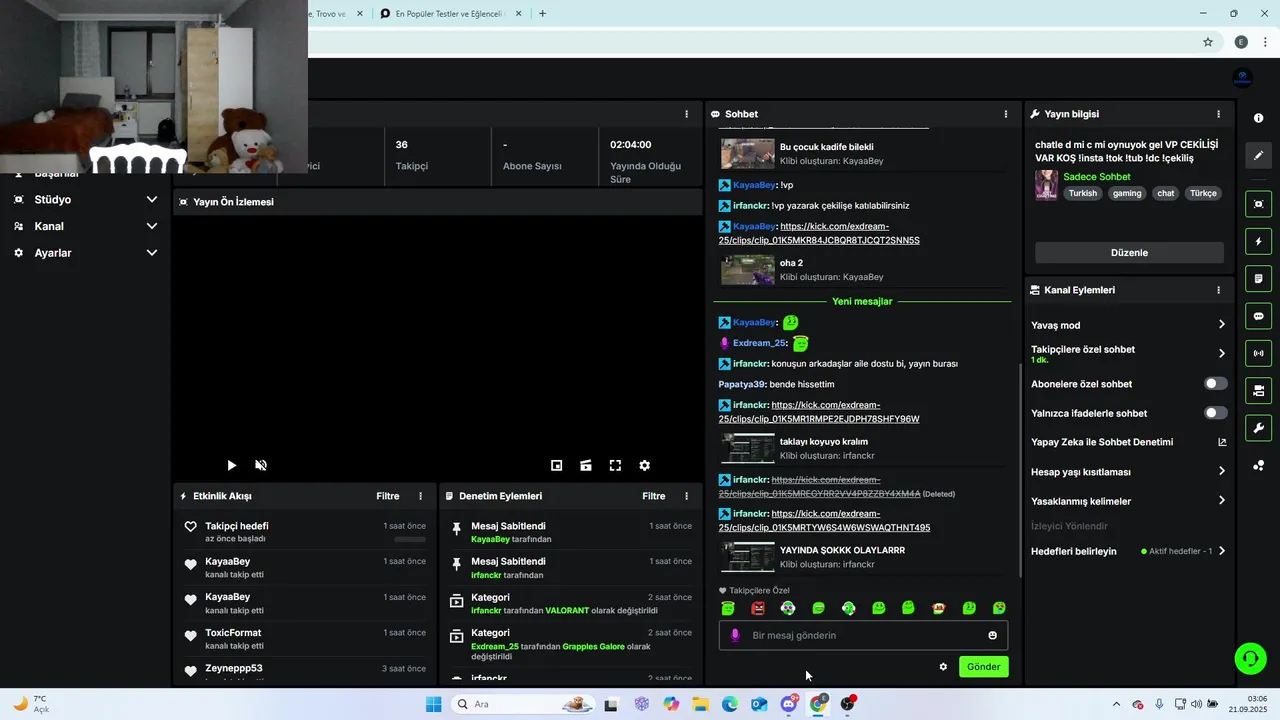The height and width of the screenshot is (720, 1280).
Task: Click the gaming tag
Action: [1127, 194]
